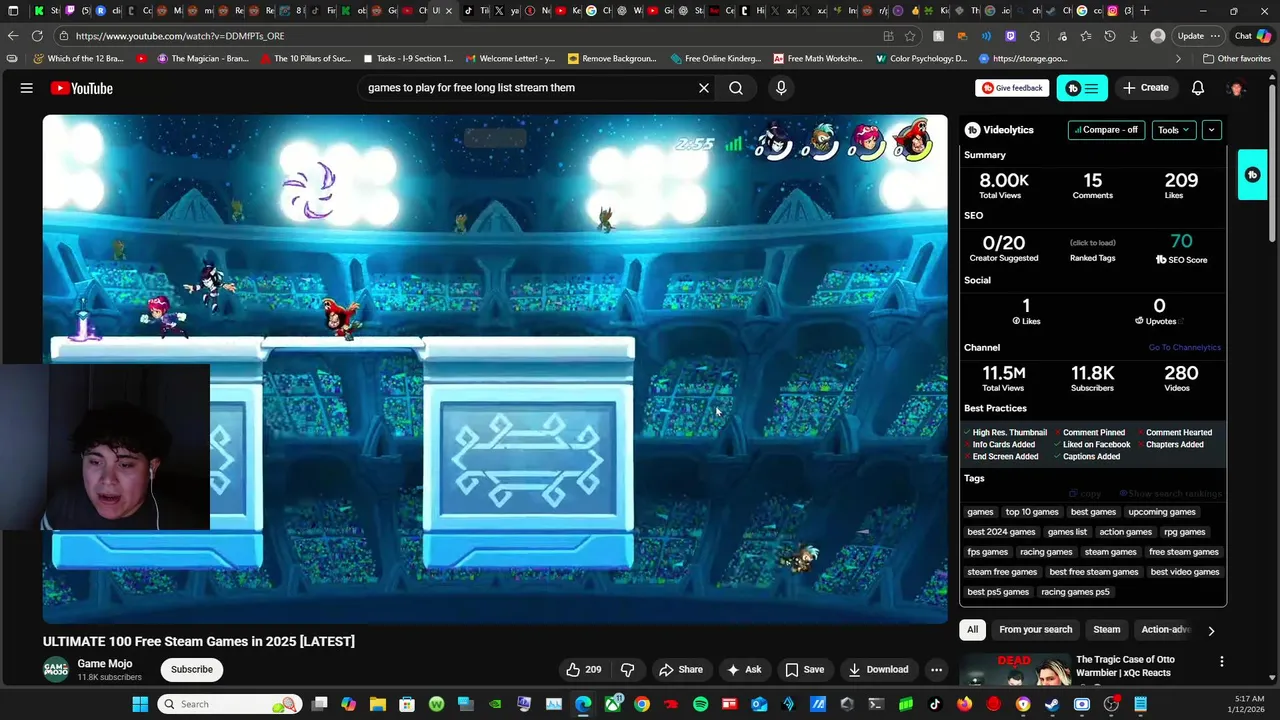Open the TubeBuddy side tab on right edge

[1253, 175]
